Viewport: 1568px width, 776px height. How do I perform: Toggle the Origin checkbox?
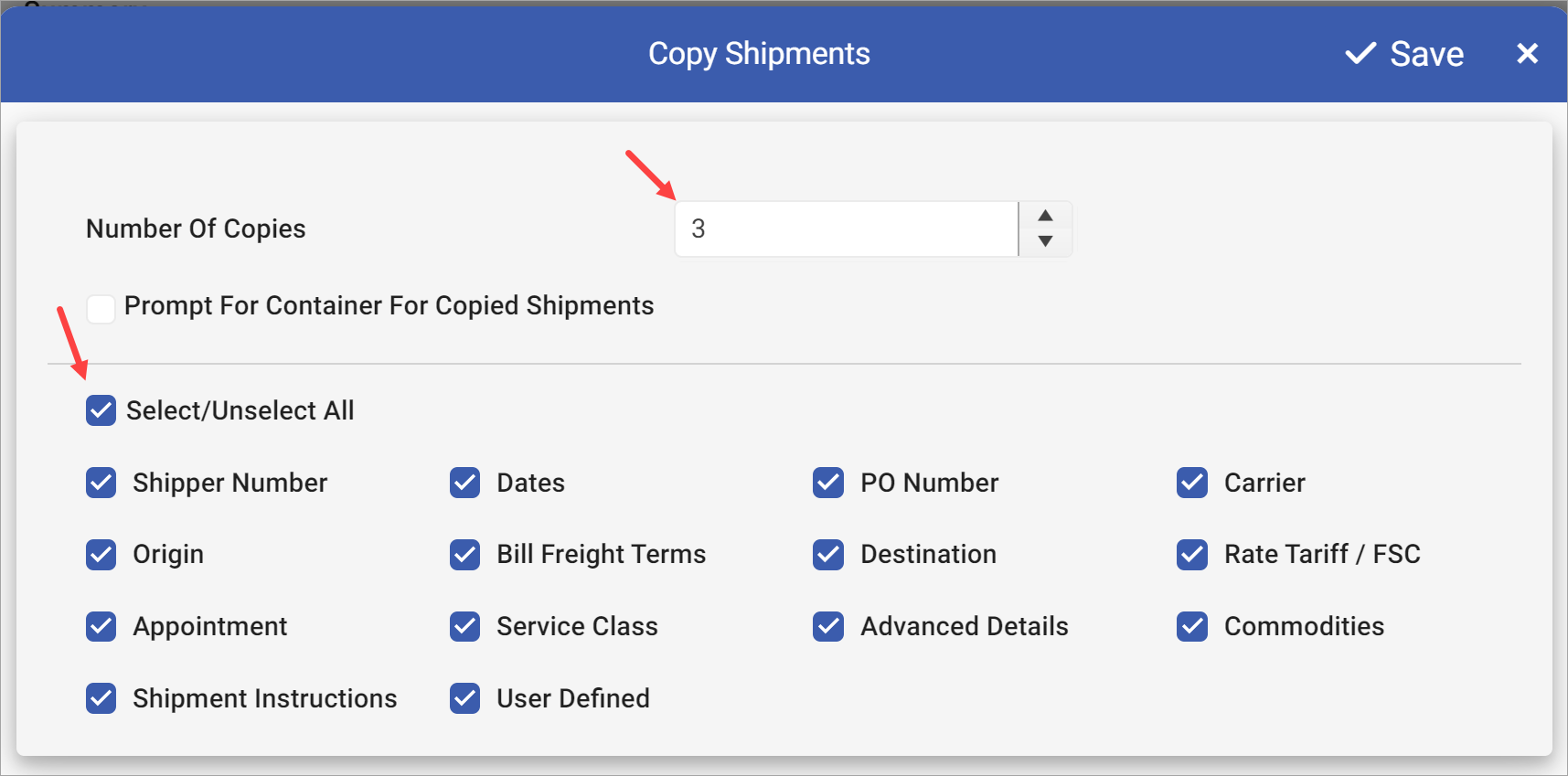[101, 554]
